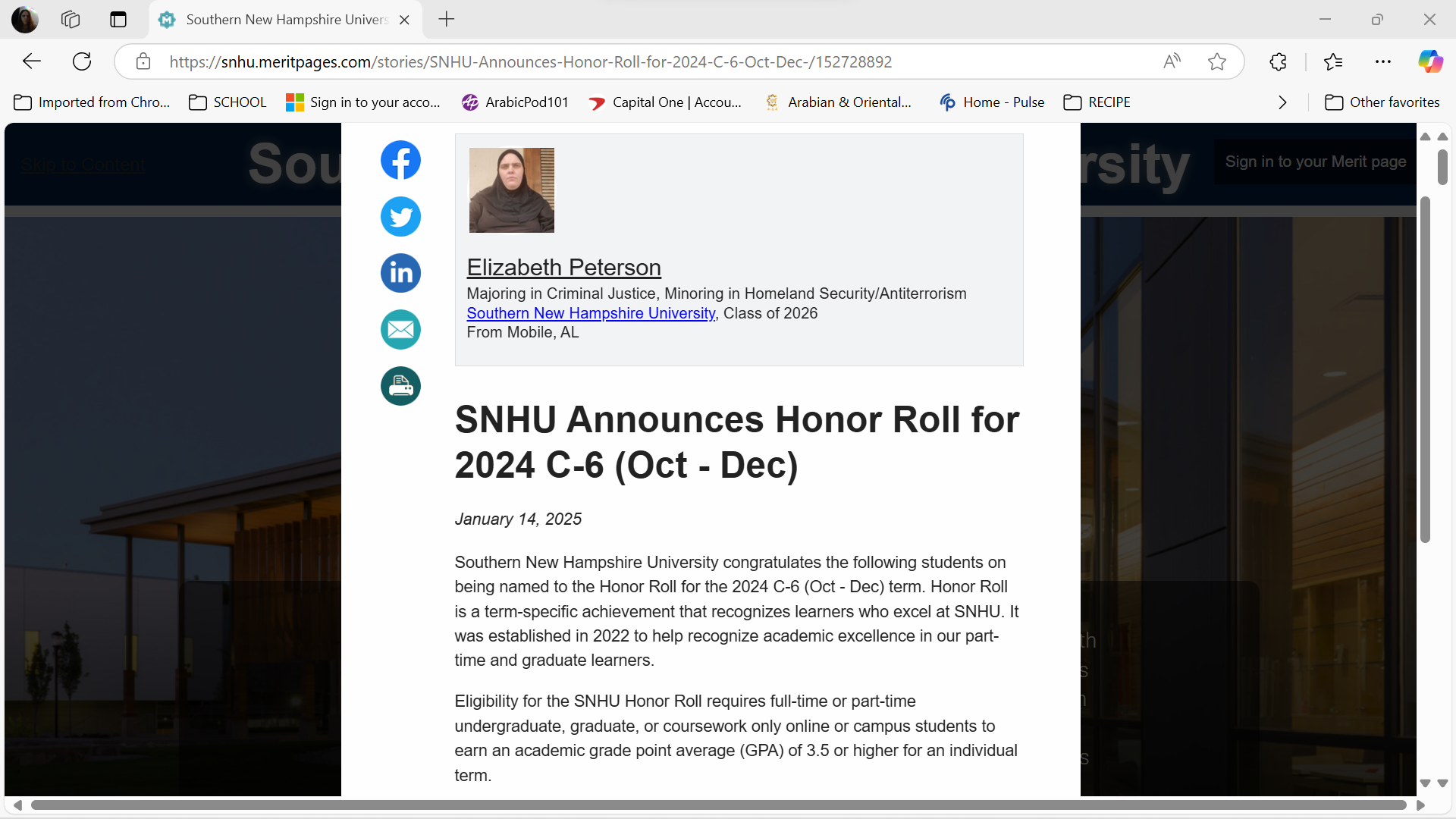Open browser Settings and more menu

(x=1383, y=61)
